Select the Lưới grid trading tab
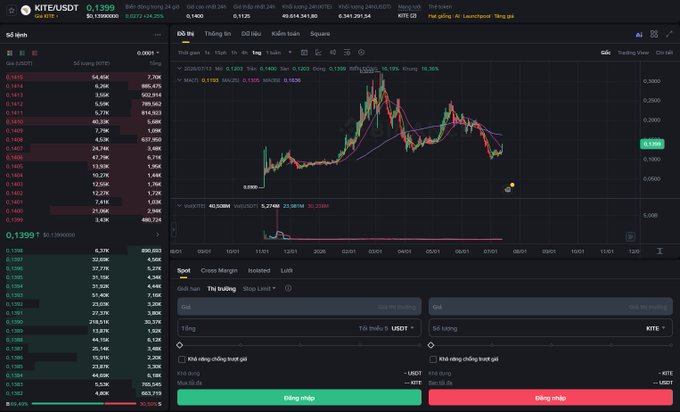Viewport: 680px width, 412px height. tap(286, 270)
